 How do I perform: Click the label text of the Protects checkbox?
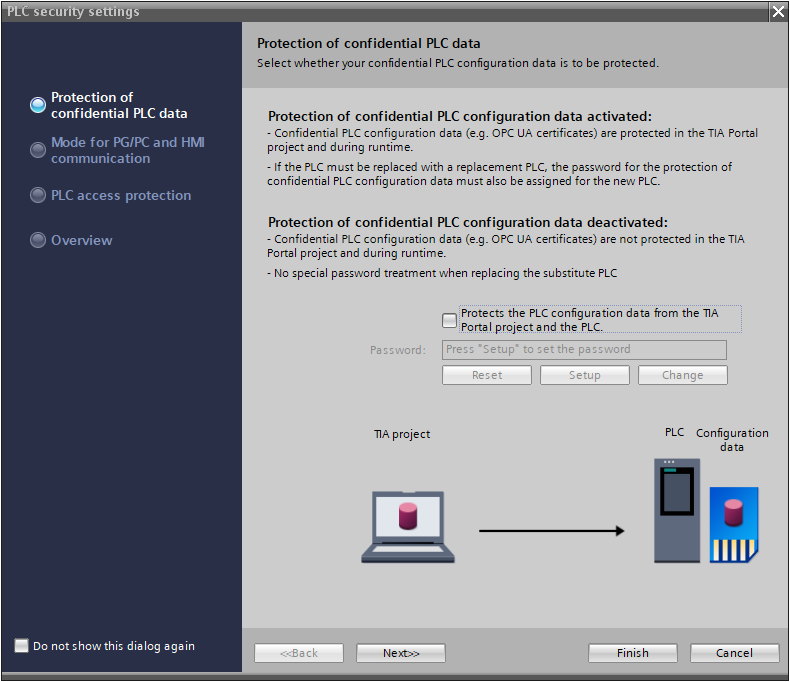(x=589, y=320)
